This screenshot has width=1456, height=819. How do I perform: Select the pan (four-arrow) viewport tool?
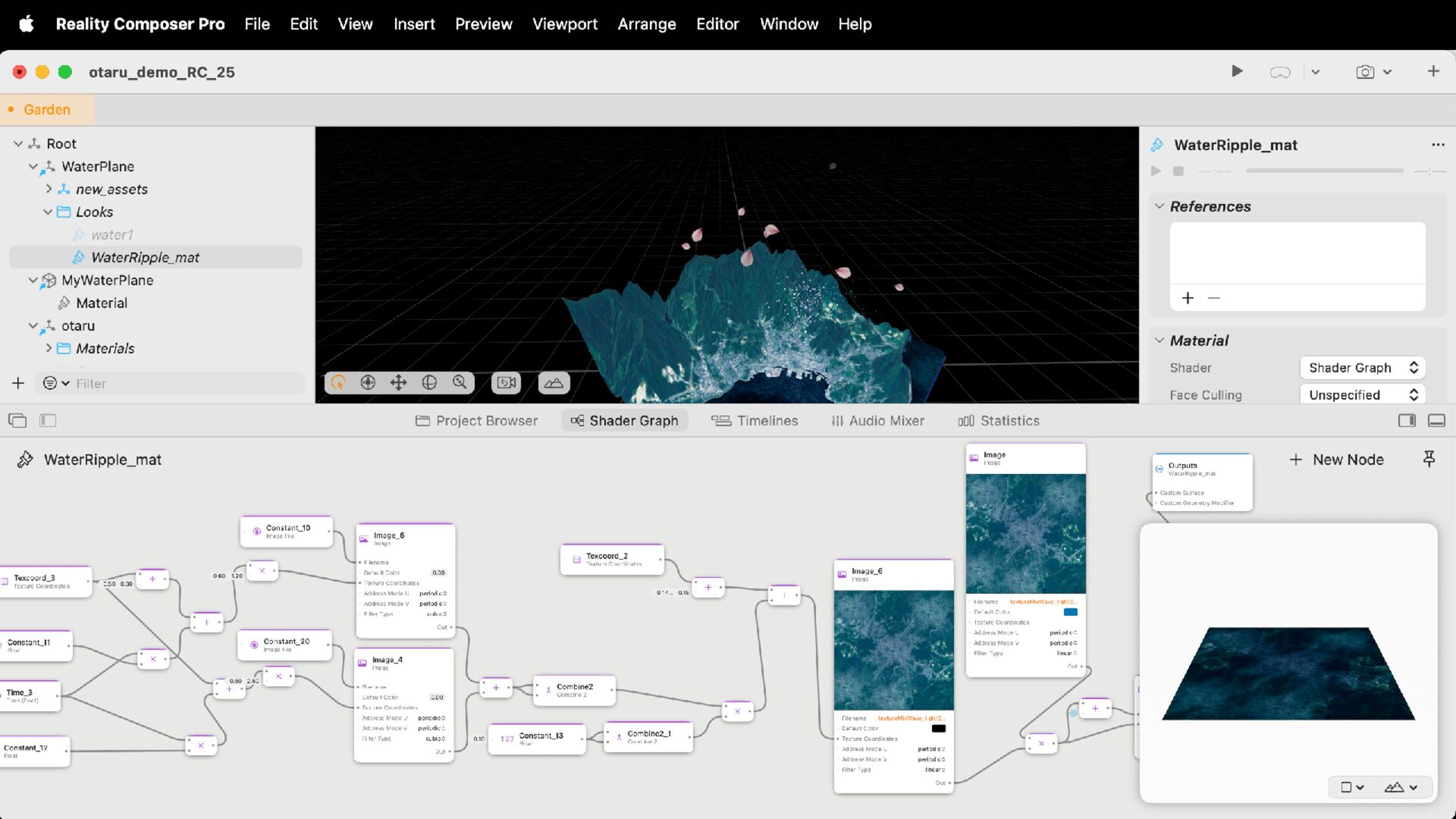pos(398,383)
